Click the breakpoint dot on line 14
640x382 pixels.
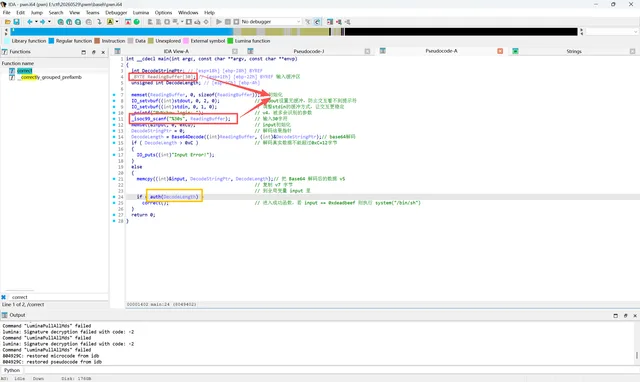(114, 137)
